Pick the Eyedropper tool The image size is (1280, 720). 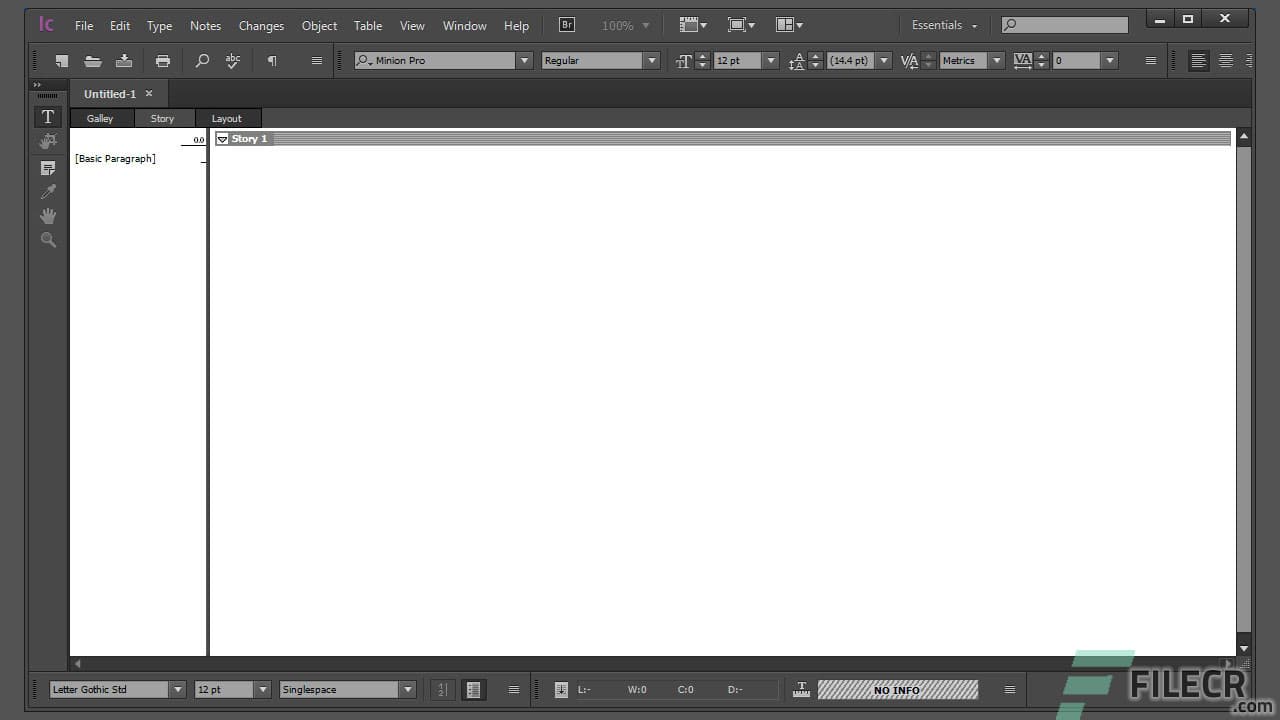[x=47, y=191]
